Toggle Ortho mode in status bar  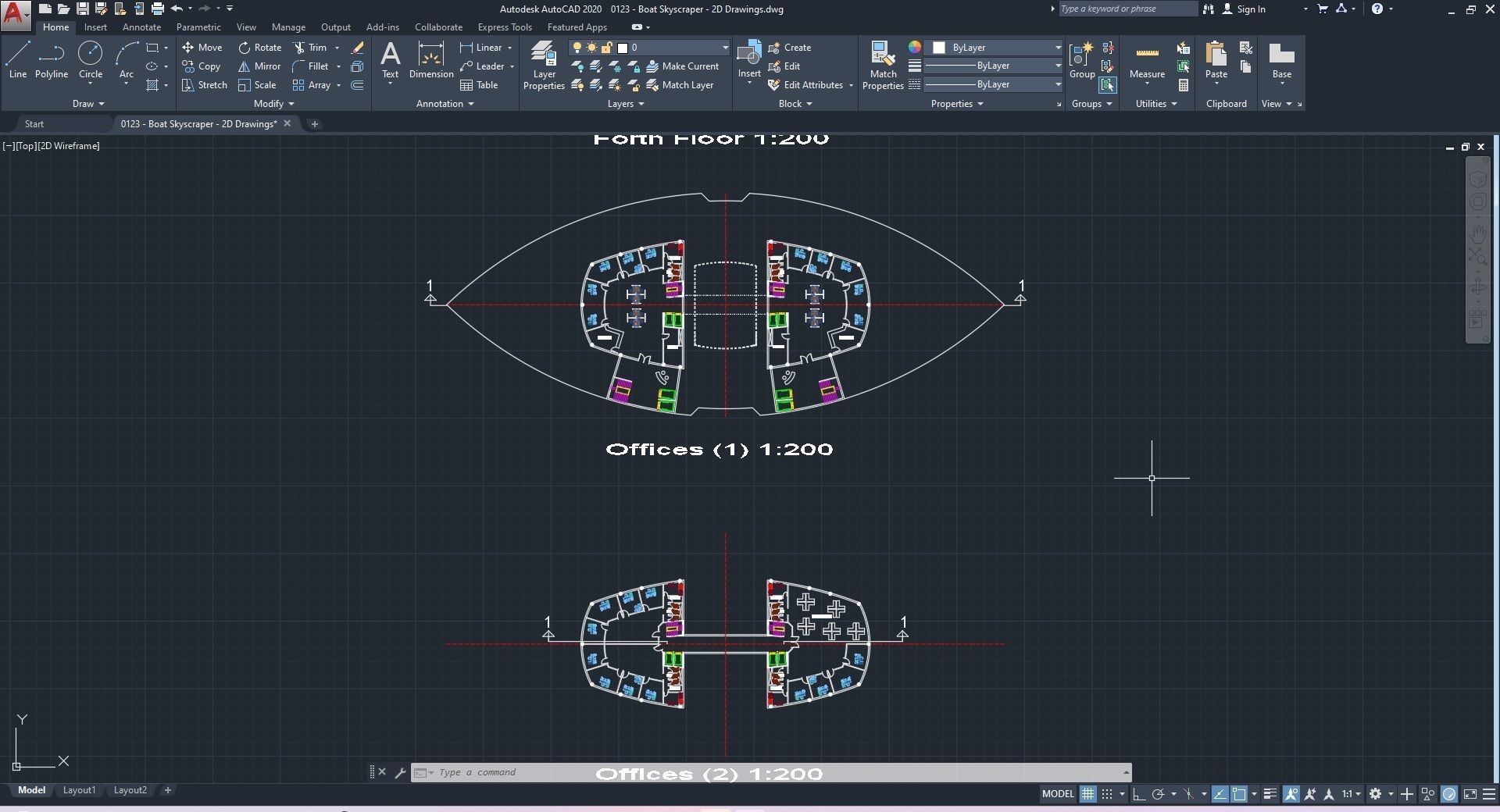tap(1139, 794)
